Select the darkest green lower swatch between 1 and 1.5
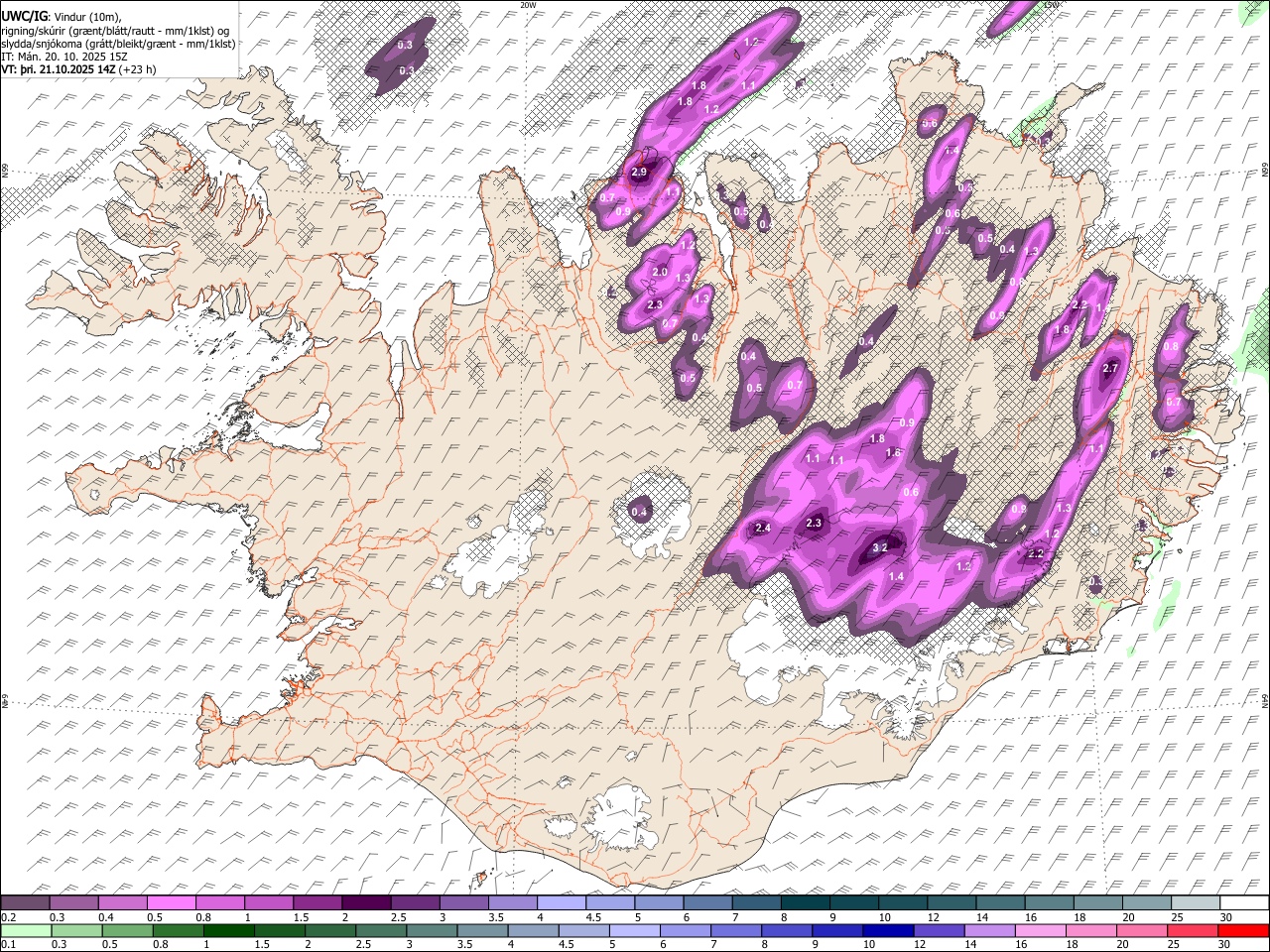1270x952 pixels. coord(229,930)
